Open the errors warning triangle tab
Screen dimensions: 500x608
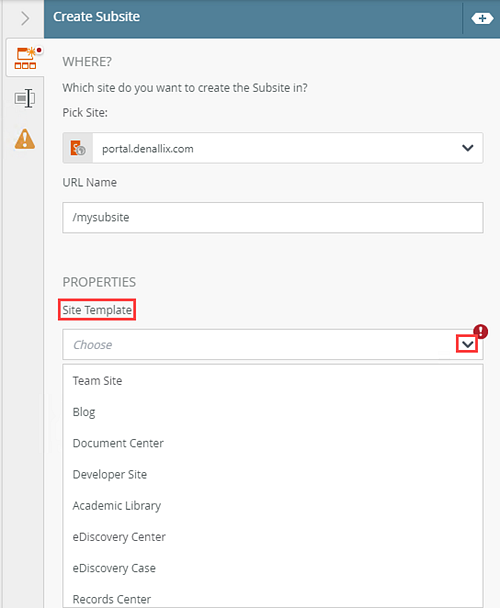pos(25,139)
